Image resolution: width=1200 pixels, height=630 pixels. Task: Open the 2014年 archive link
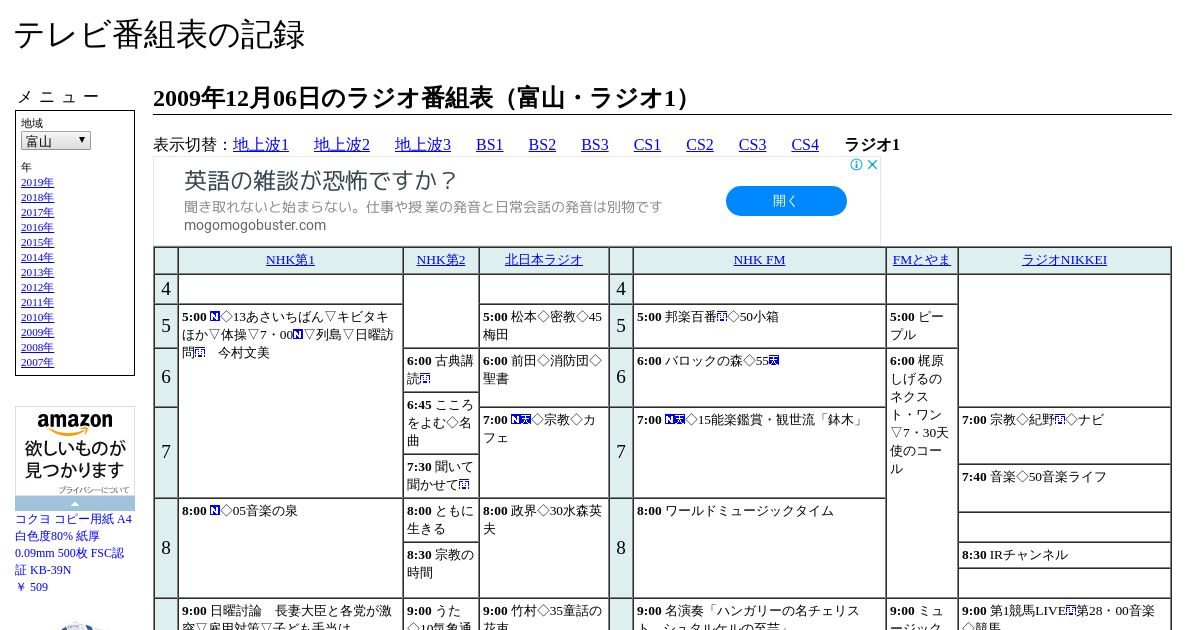point(37,258)
